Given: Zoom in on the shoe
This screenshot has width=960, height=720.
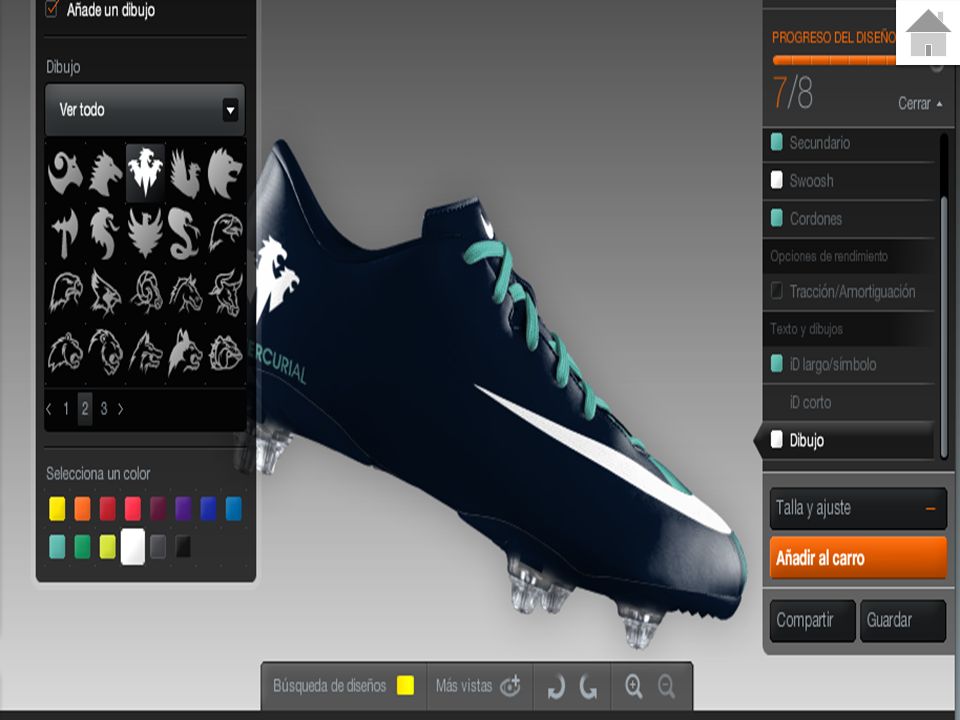Looking at the screenshot, I should pos(634,686).
